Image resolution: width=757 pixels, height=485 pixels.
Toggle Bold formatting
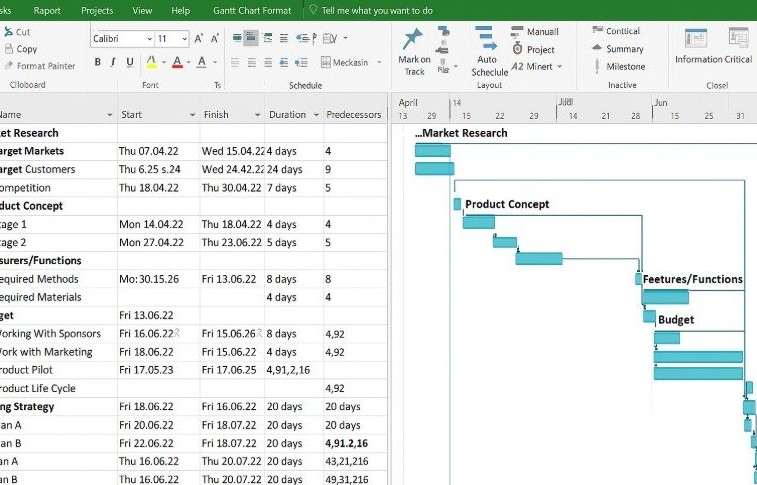98,62
